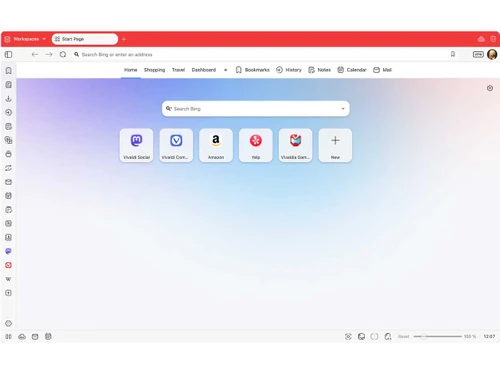Viewport: 500px width, 375px height.
Task: Toggle panel visibility from status bar left icon
Action: pos(9,337)
